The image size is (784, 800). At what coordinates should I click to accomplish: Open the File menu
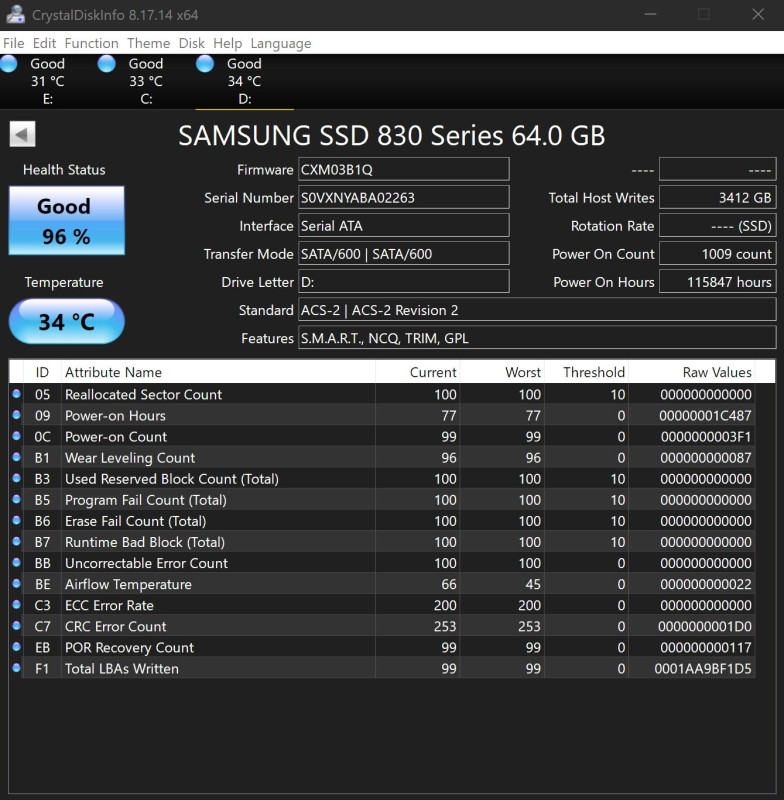pyautogui.click(x=13, y=43)
